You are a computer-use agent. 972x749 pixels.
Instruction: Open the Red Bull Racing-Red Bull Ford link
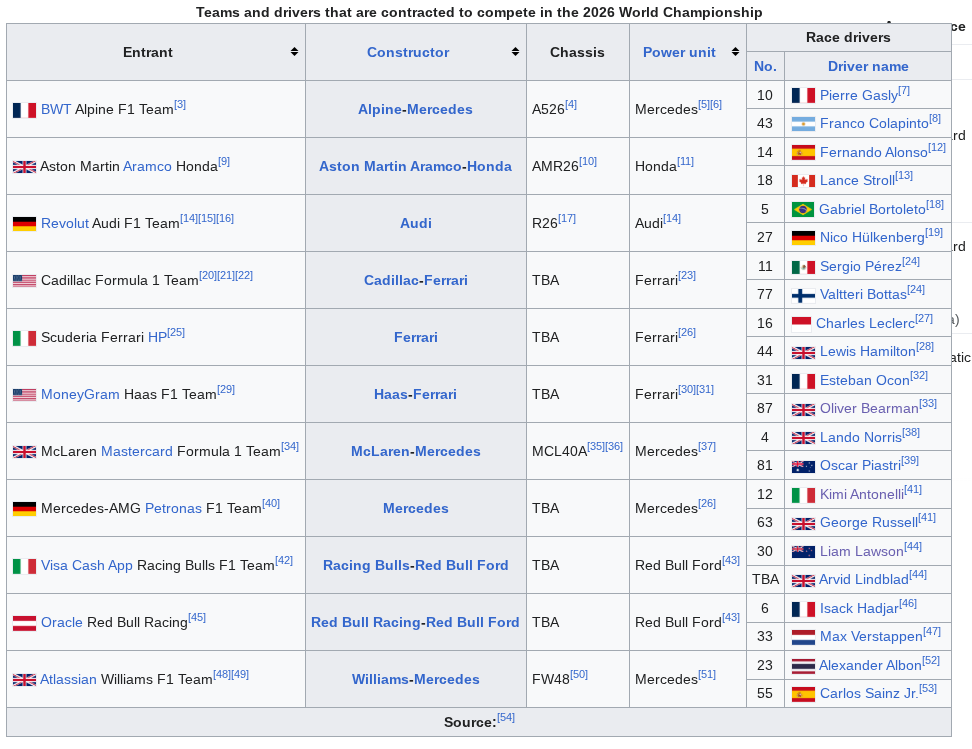tap(415, 623)
